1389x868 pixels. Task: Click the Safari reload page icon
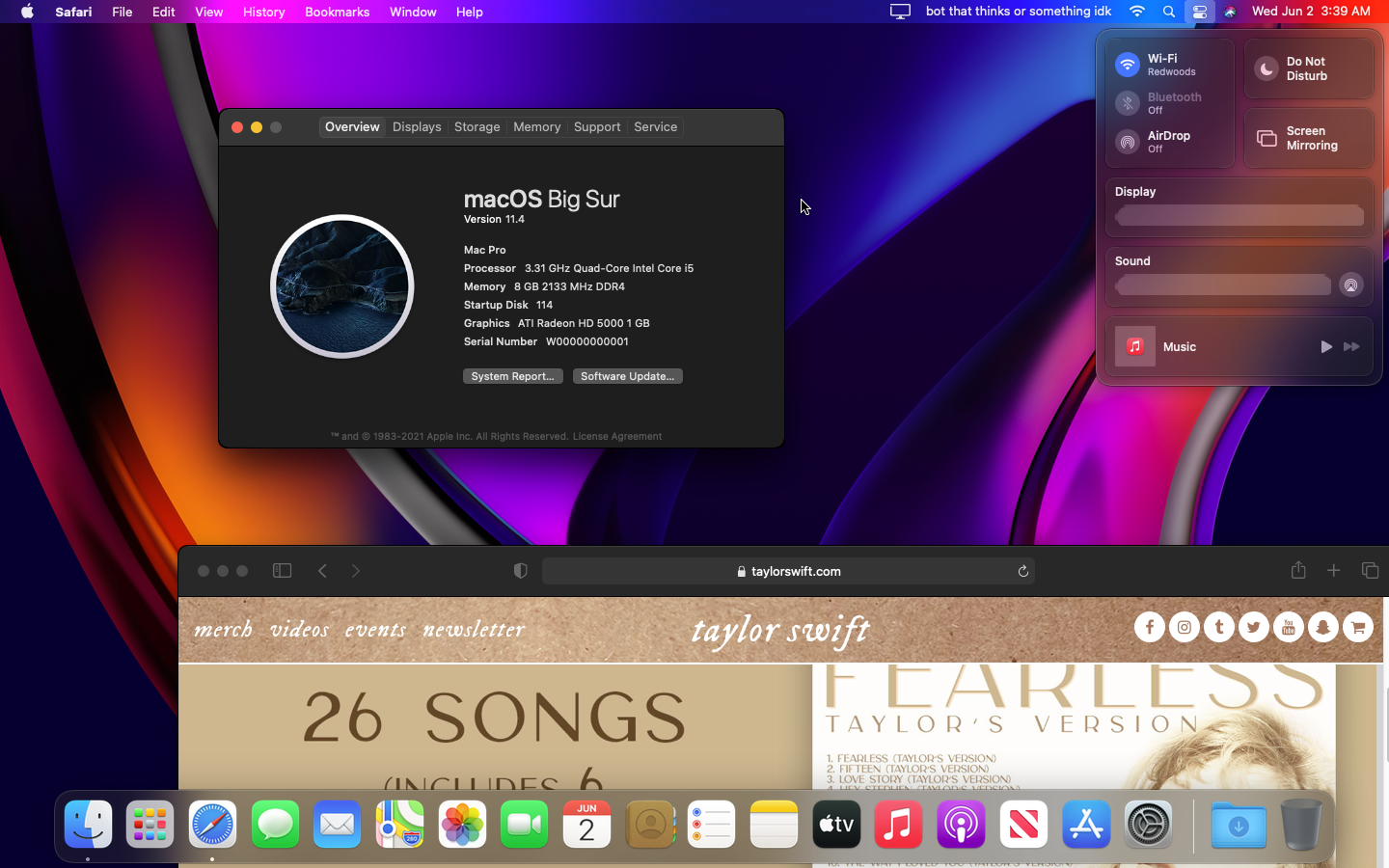coord(1022,571)
